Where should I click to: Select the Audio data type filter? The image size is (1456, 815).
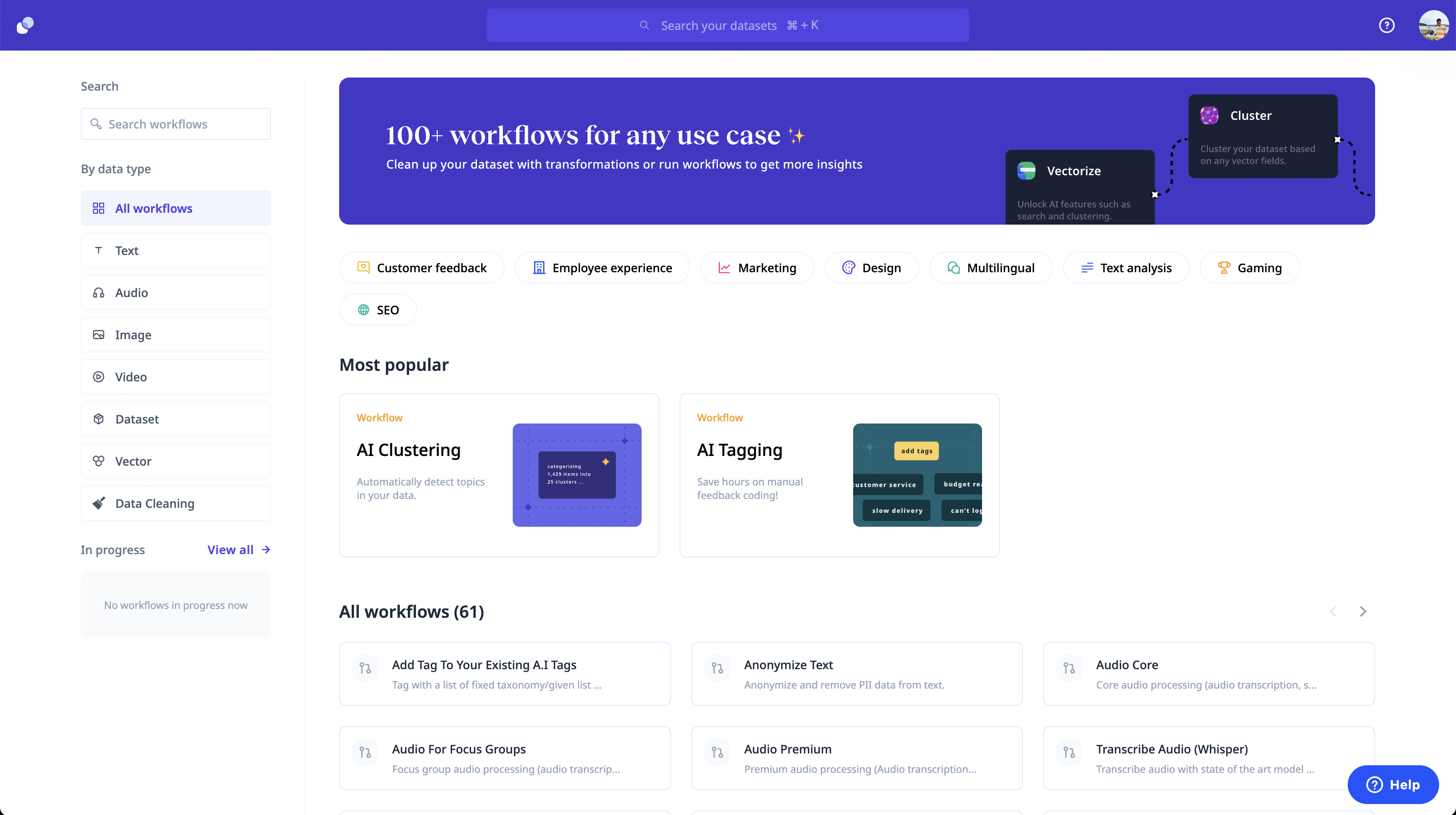[x=176, y=293]
